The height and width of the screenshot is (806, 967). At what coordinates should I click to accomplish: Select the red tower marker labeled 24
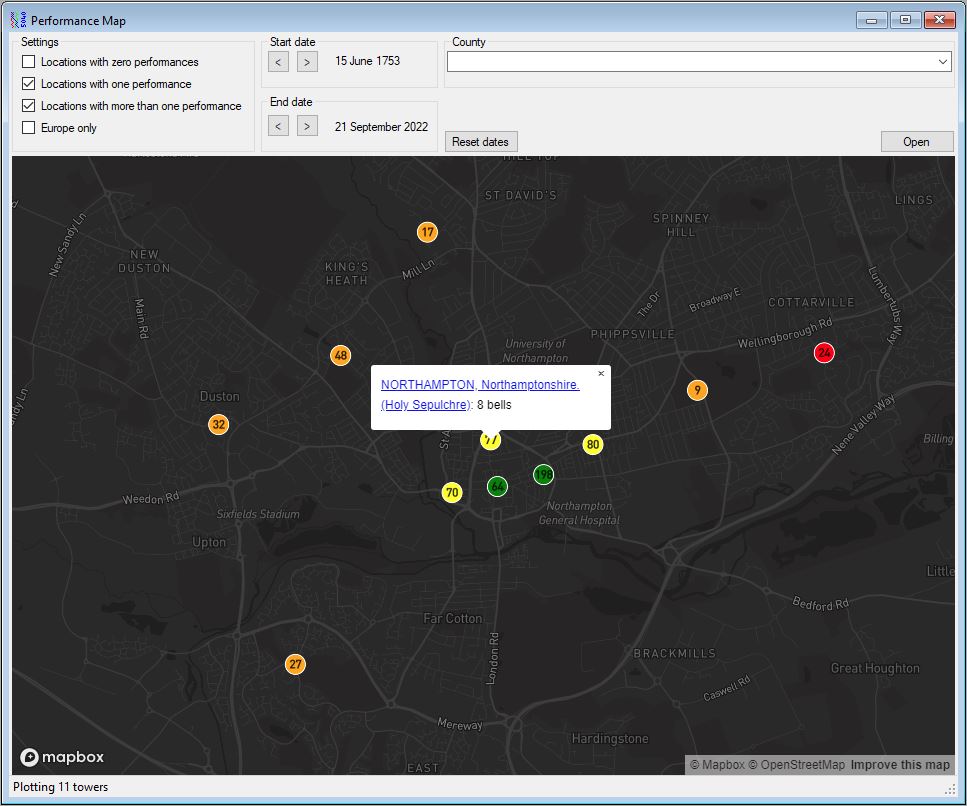pyautogui.click(x=824, y=352)
